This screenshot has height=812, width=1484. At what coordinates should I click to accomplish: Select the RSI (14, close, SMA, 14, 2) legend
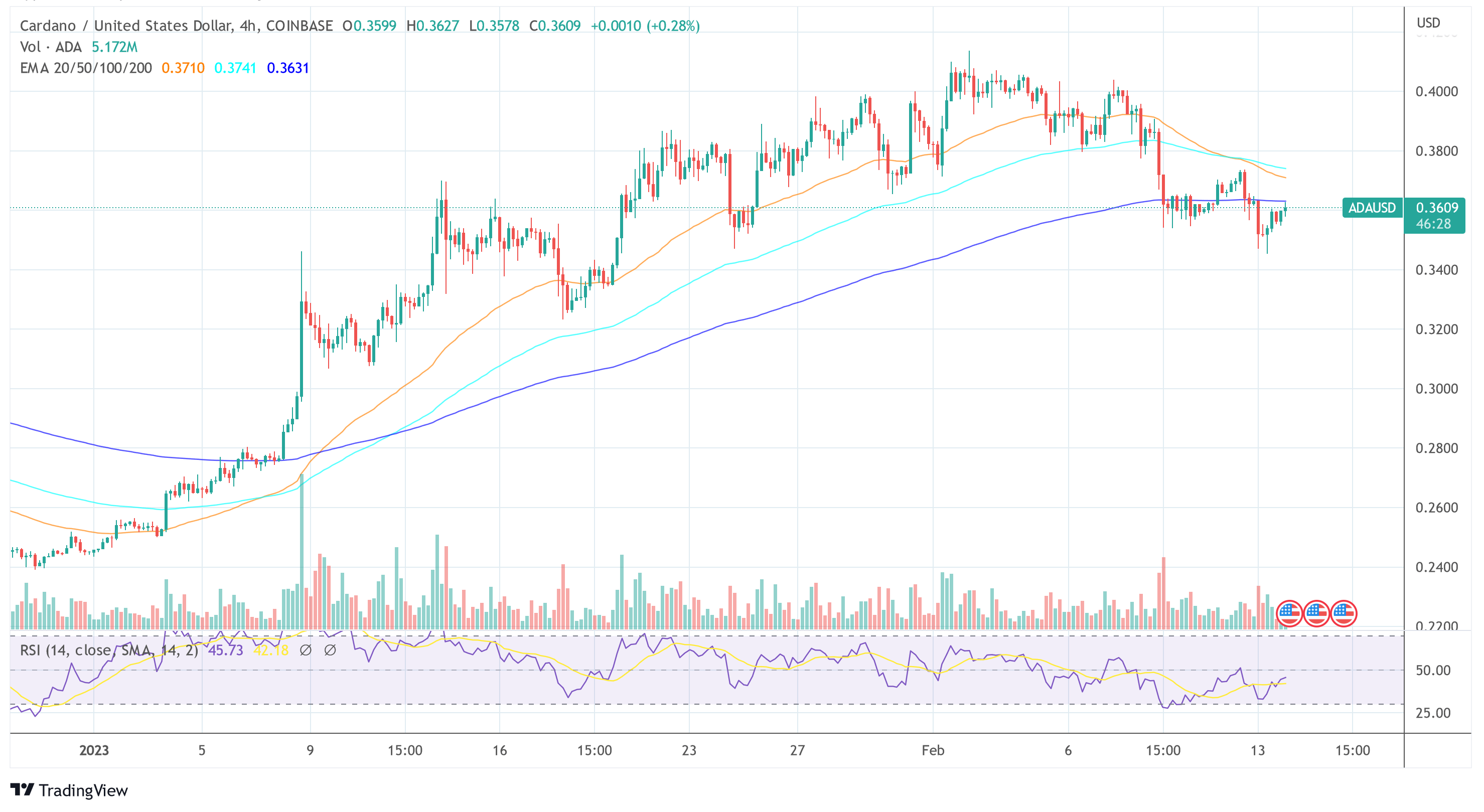(x=109, y=650)
